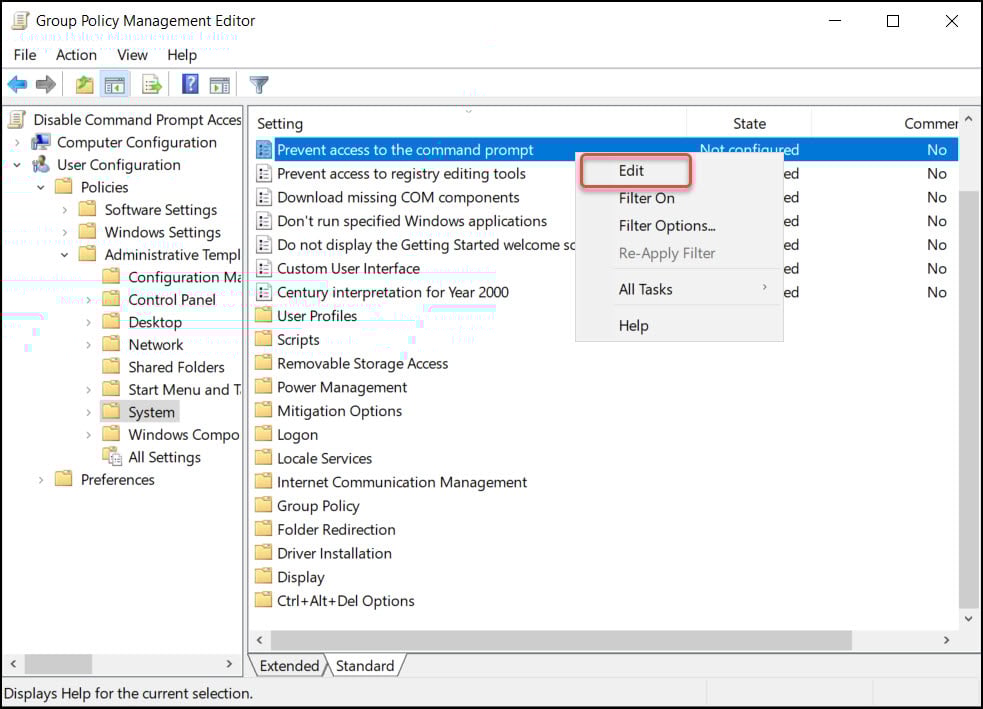Open the blue Help book toolbar icon
The height and width of the screenshot is (709, 983).
(x=190, y=84)
